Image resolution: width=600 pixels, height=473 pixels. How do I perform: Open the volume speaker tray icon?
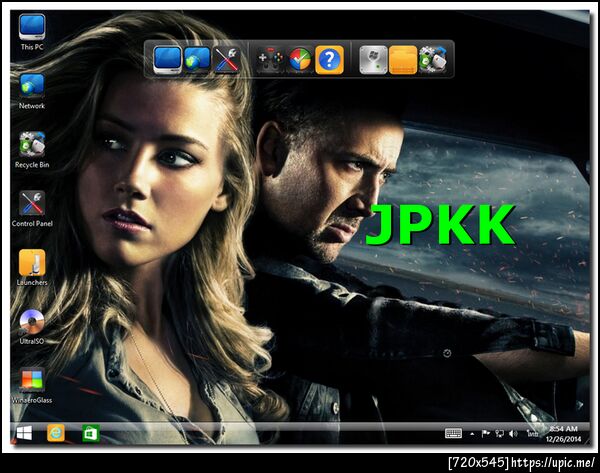coord(513,433)
